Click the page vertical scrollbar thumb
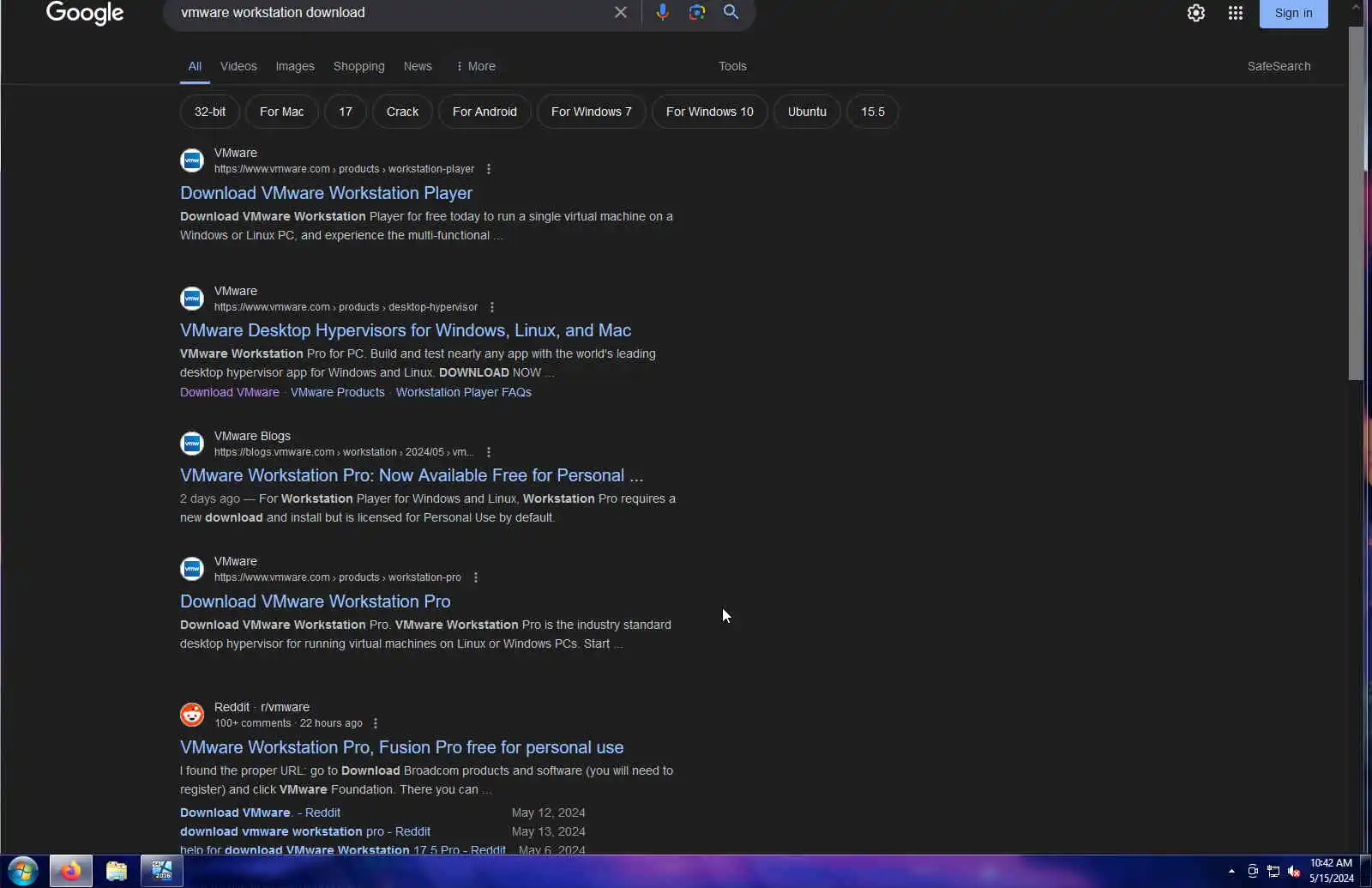 point(1356,202)
